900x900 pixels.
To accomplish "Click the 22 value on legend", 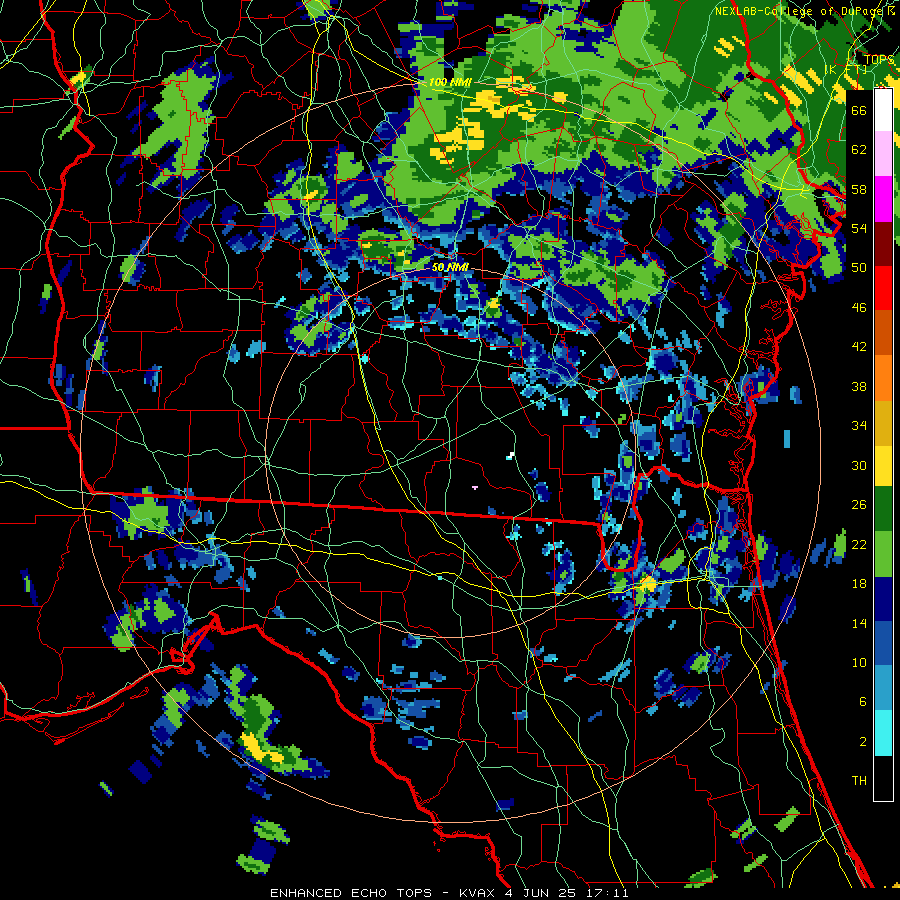I will [x=859, y=545].
